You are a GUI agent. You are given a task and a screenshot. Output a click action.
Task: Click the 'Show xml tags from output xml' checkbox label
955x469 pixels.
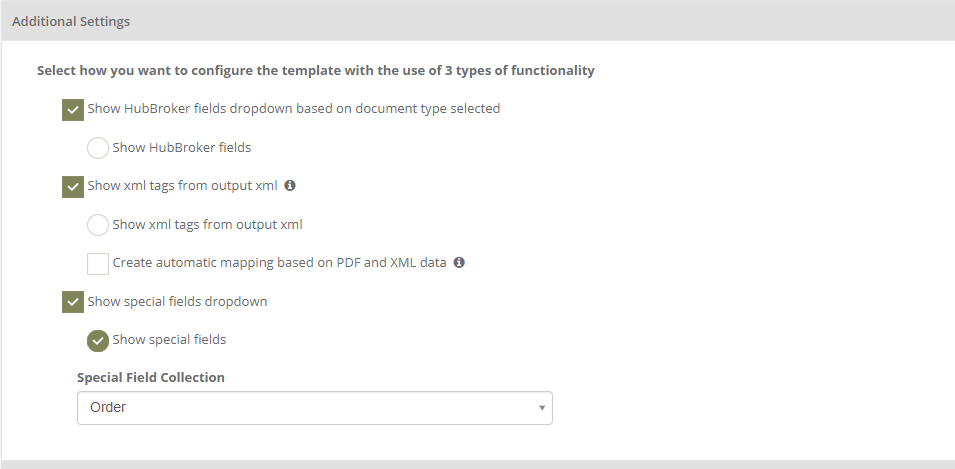tap(183, 185)
